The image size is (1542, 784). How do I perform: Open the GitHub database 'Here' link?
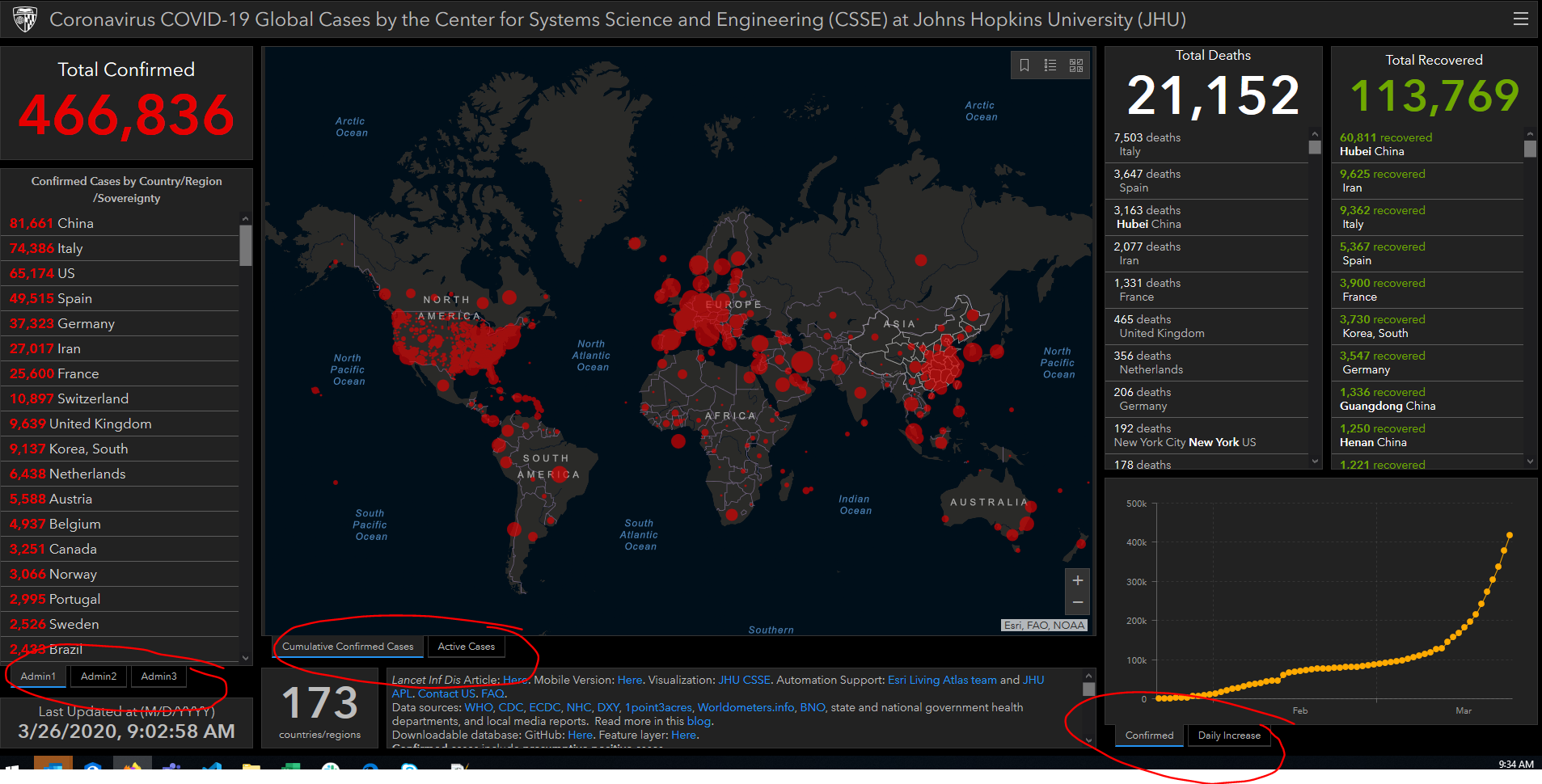click(x=580, y=735)
